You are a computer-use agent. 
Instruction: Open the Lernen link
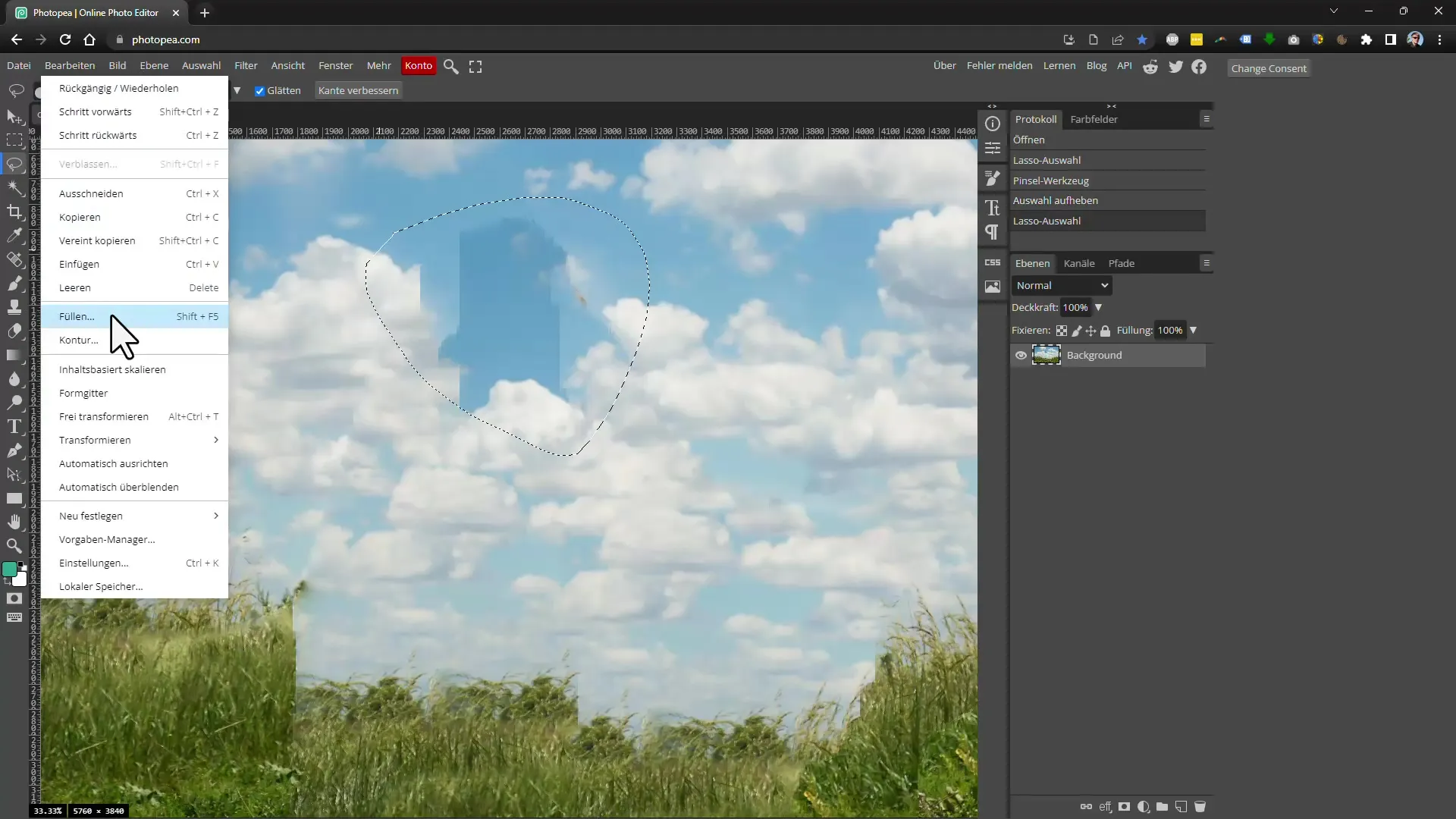pyautogui.click(x=1059, y=66)
